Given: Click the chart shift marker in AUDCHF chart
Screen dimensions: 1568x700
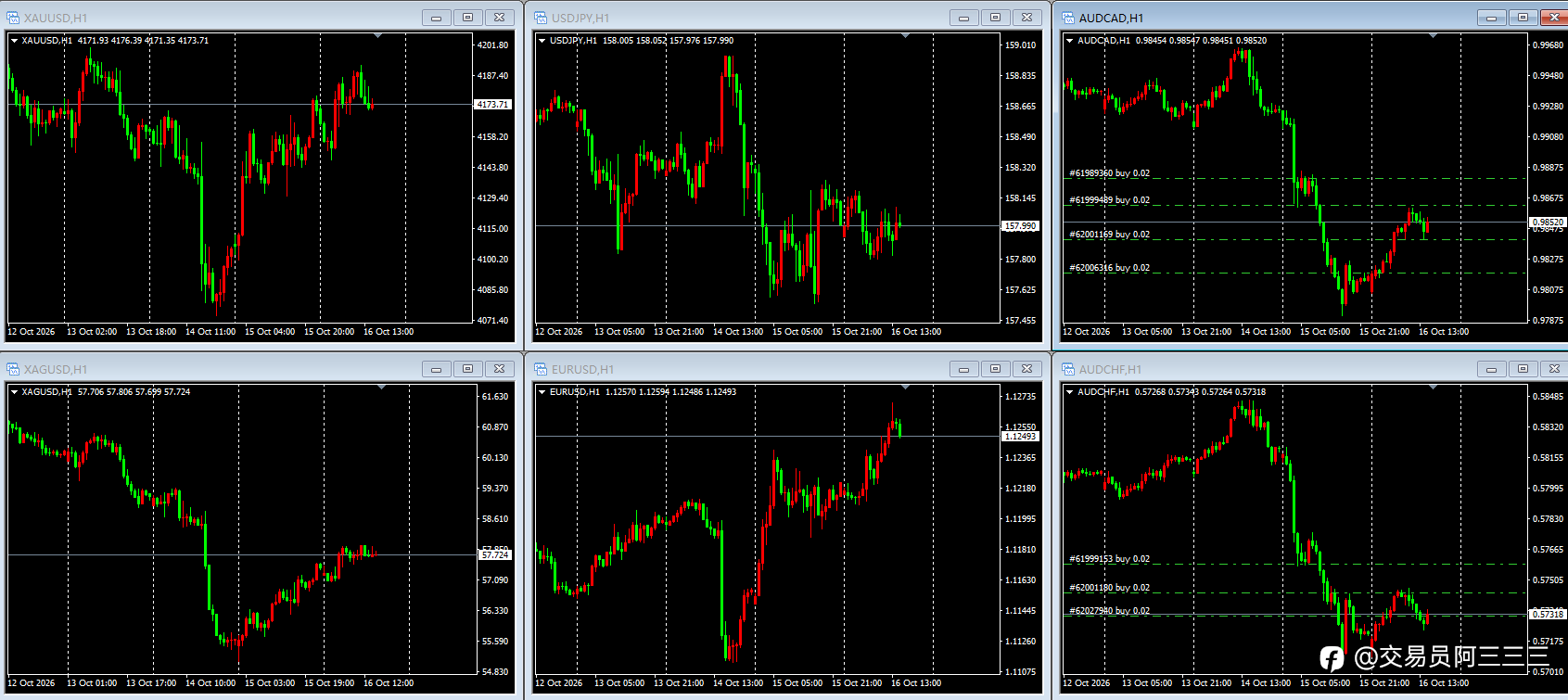Looking at the screenshot, I should click(x=1434, y=387).
